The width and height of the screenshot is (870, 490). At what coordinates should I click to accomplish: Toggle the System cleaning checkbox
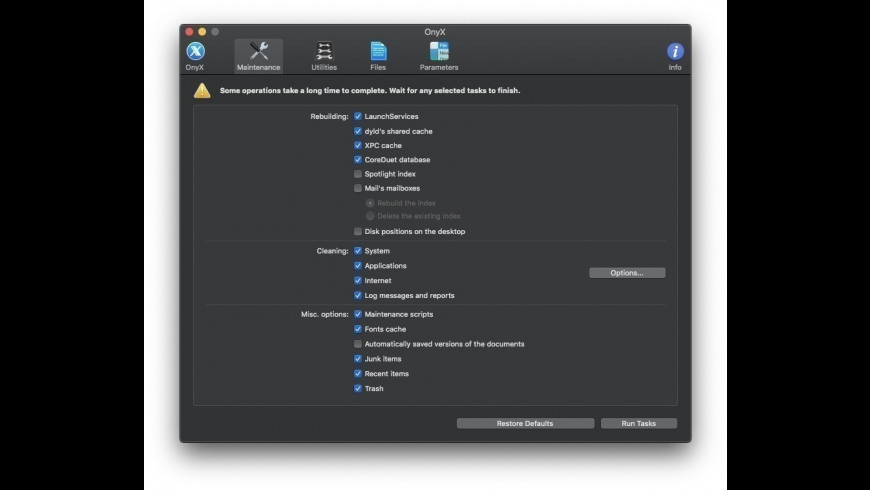(x=358, y=251)
